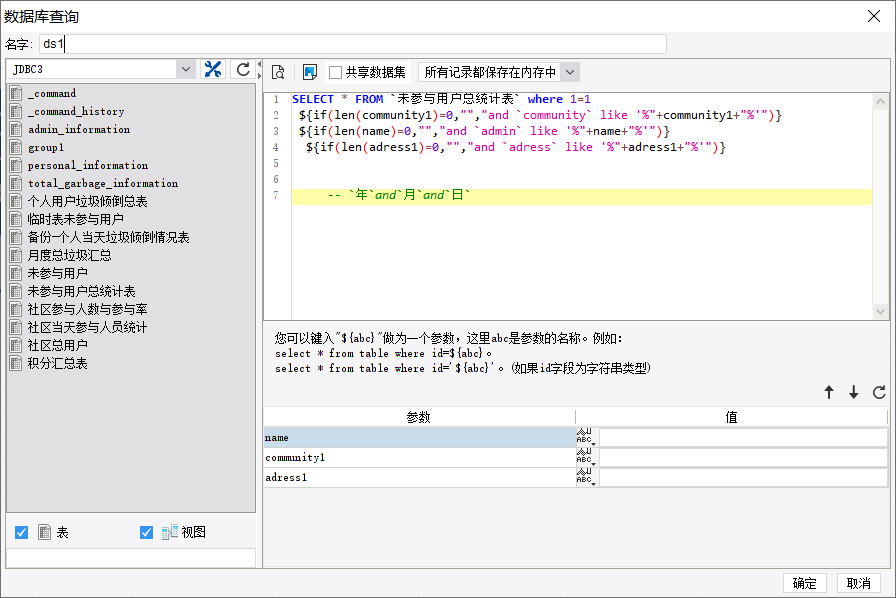
Task: Expand the JDBC3 connection dropdown
Action: click(186, 69)
